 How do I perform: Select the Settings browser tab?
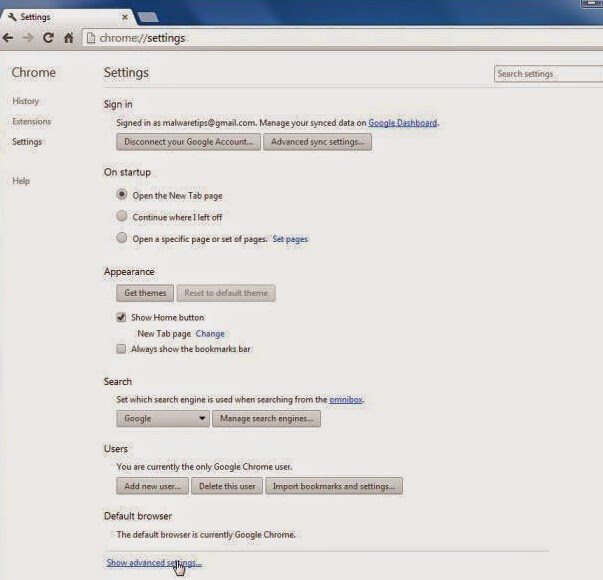click(x=67, y=17)
